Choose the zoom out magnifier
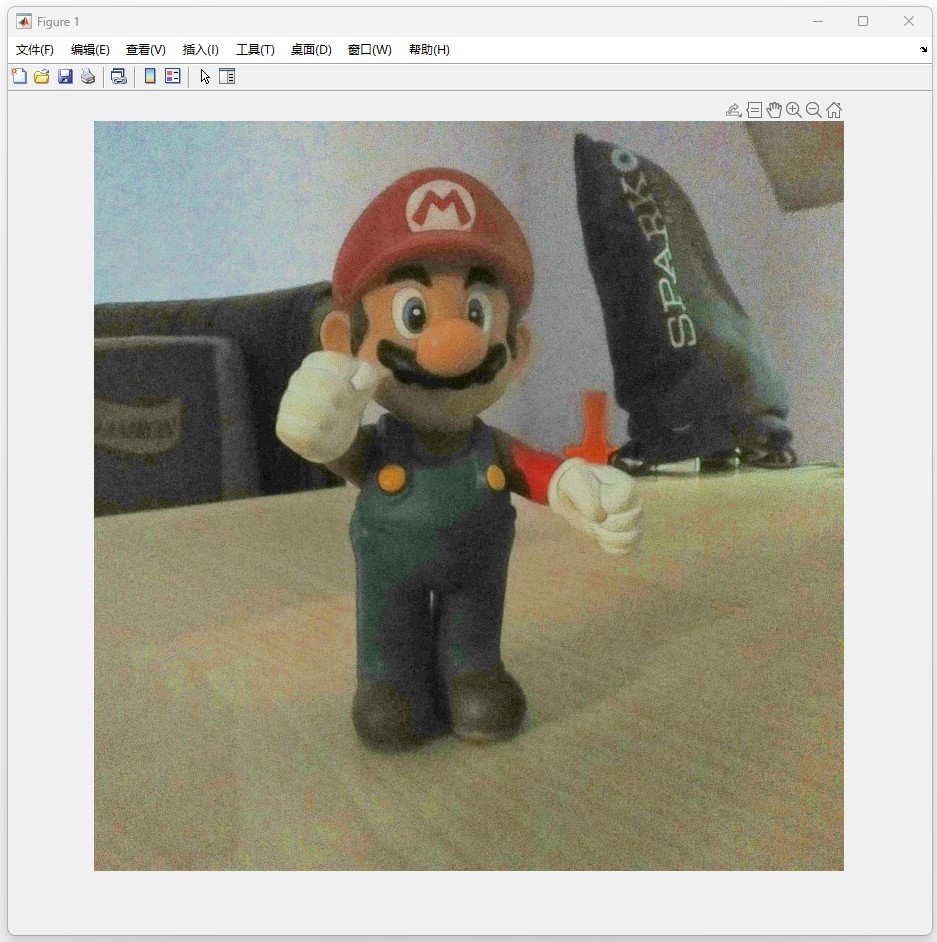Viewport: 937px width, 942px height. pyautogui.click(x=814, y=110)
